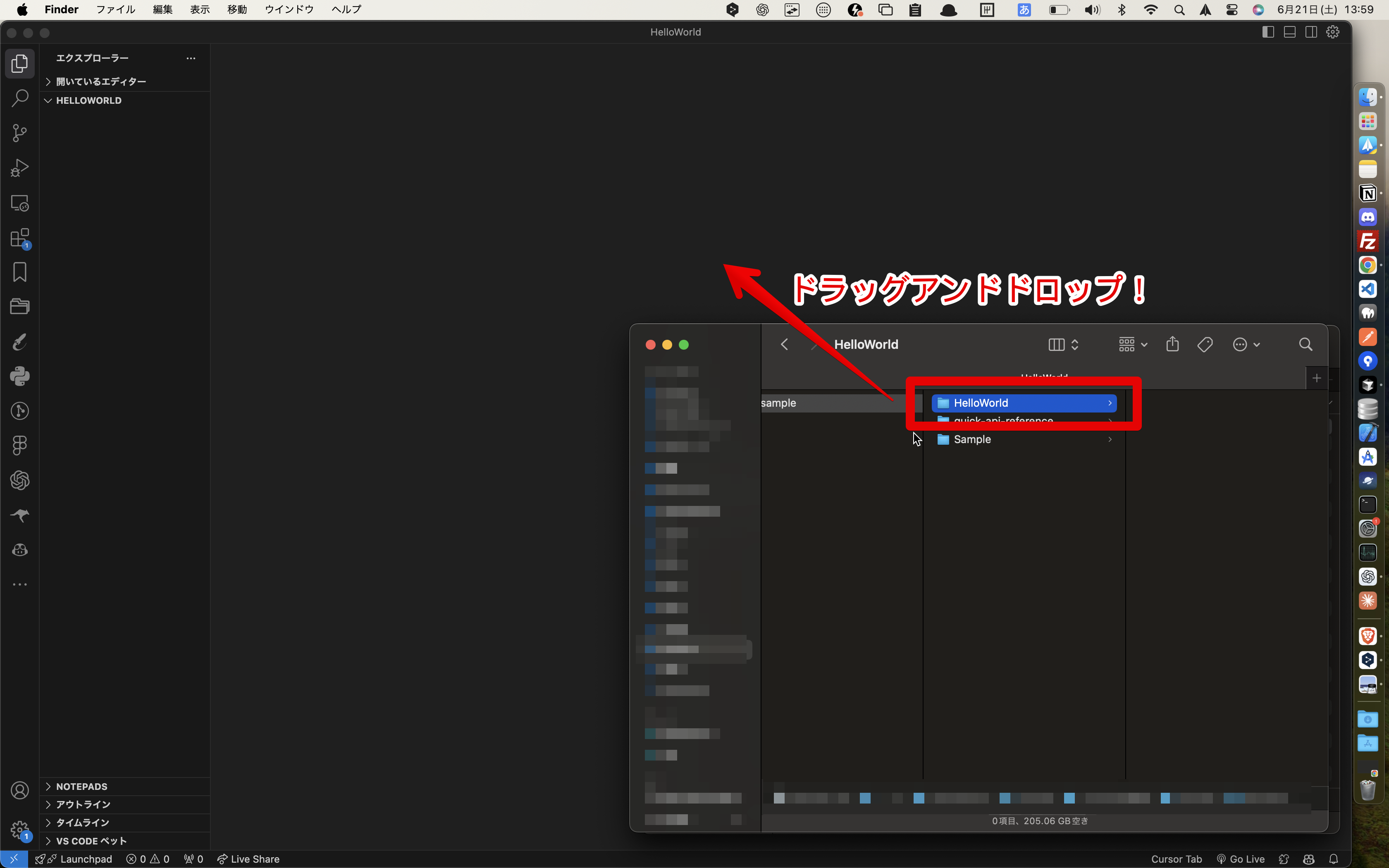Add a new Finder tab with plus
The height and width of the screenshot is (868, 1389).
click(1317, 378)
